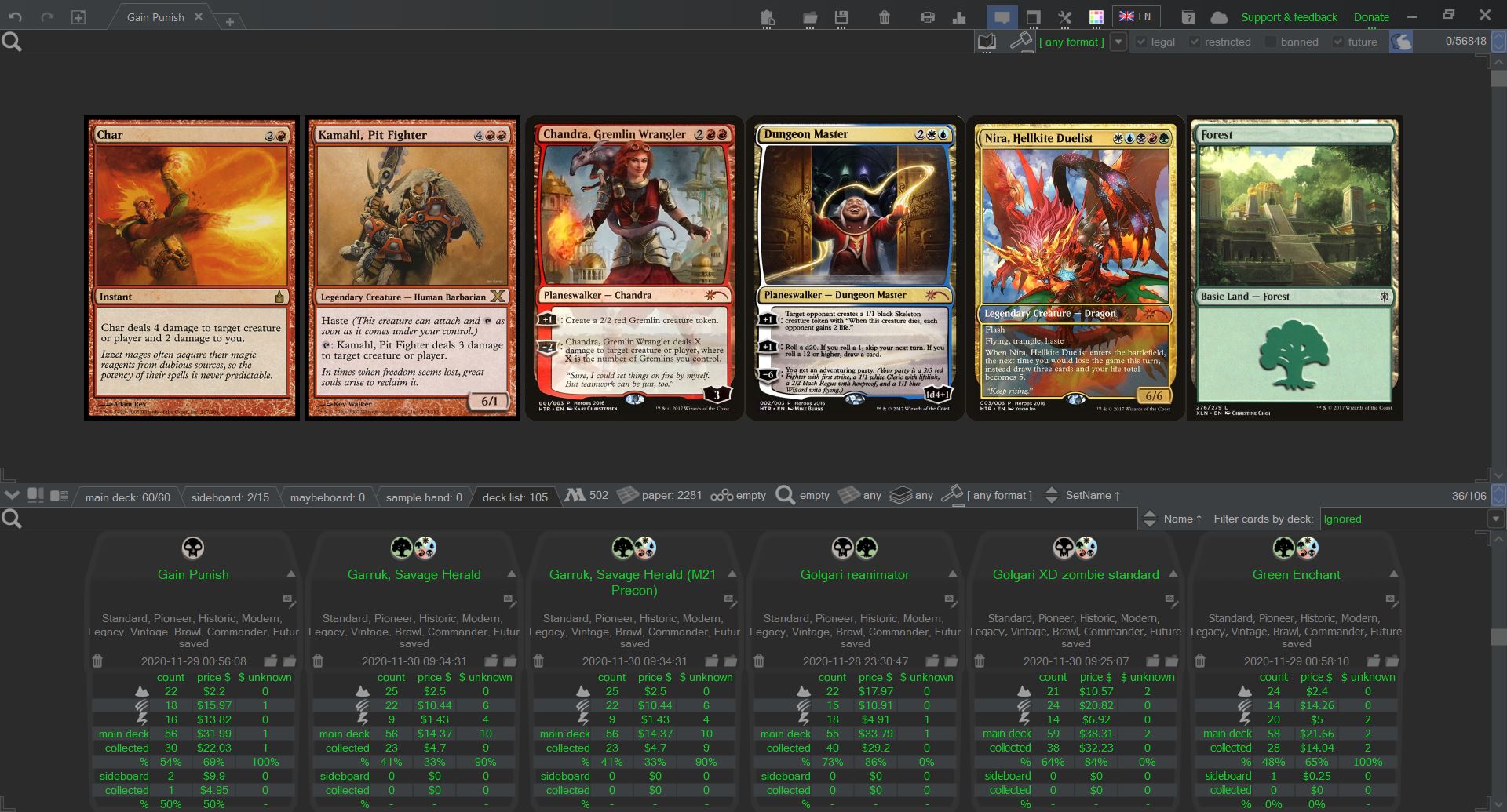Image resolution: width=1507 pixels, height=812 pixels.
Task: Click the save deck floppy disk icon
Action: click(841, 17)
